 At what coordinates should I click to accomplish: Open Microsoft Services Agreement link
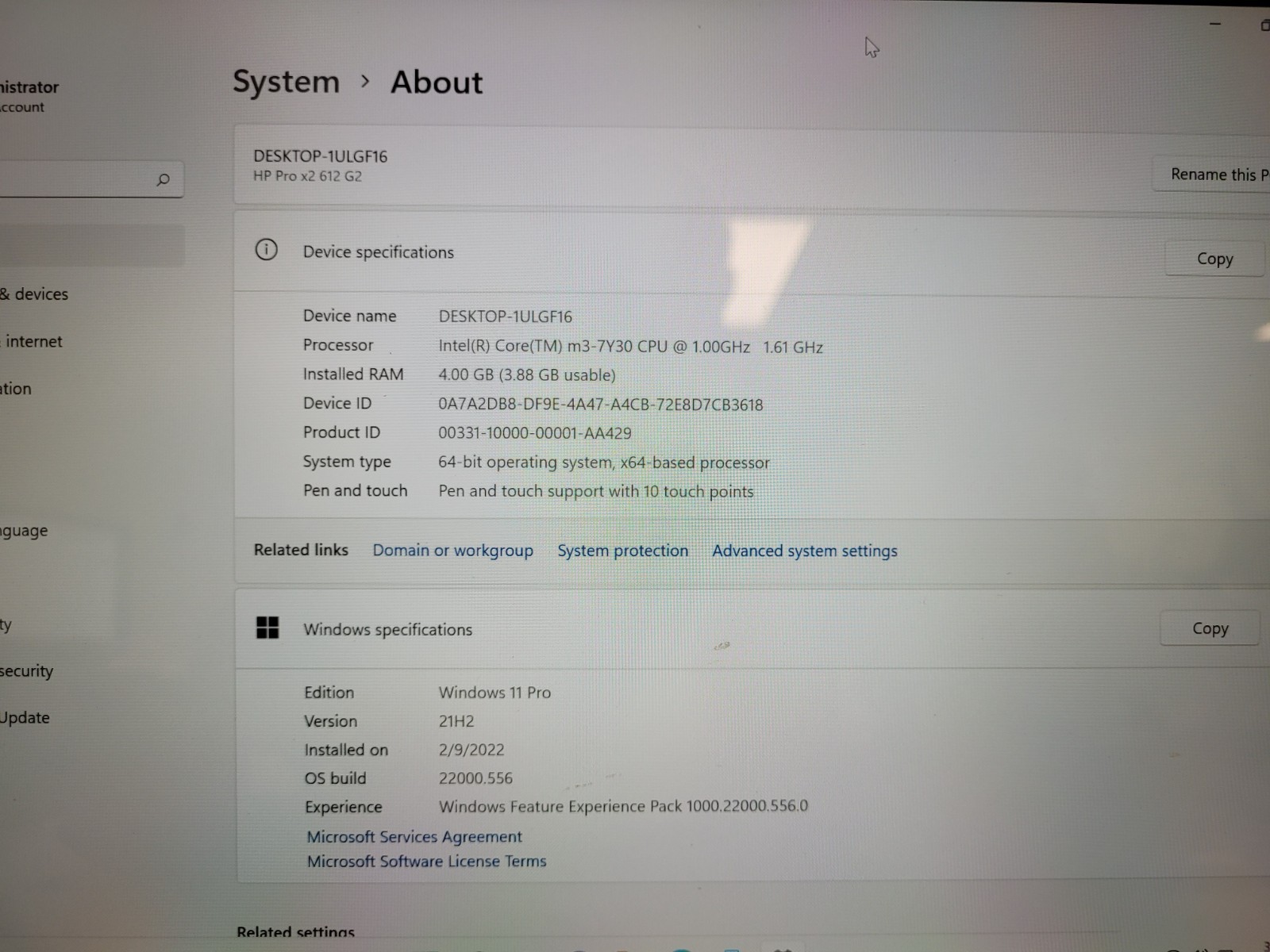click(414, 837)
